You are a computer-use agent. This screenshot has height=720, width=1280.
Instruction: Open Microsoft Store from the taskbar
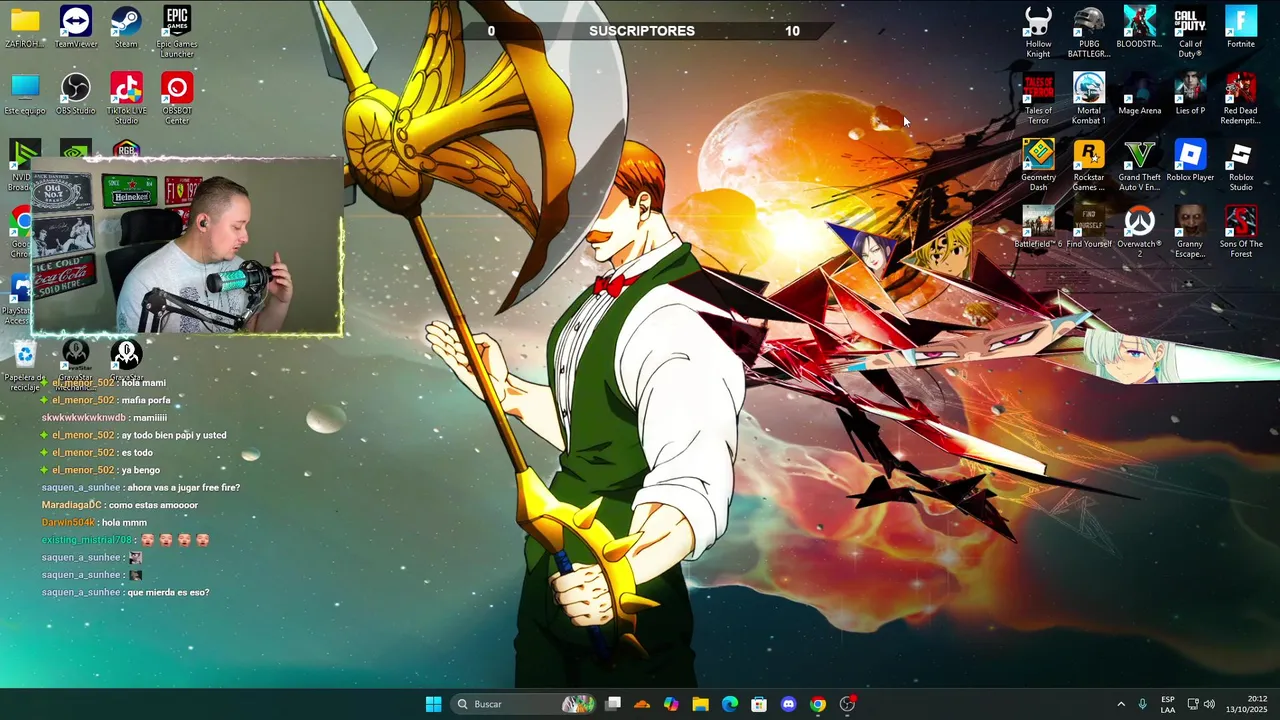[x=759, y=704]
